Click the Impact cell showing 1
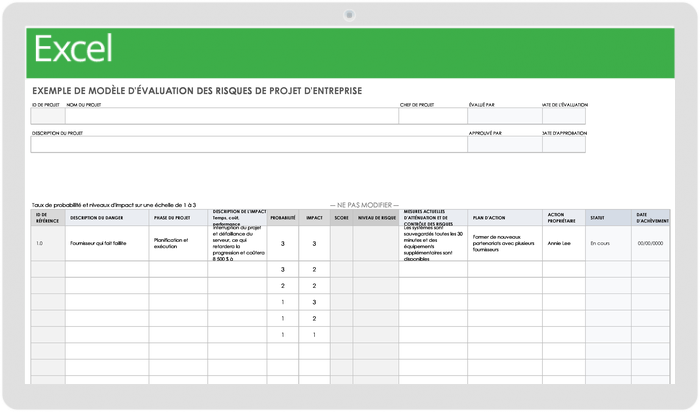 314,335
